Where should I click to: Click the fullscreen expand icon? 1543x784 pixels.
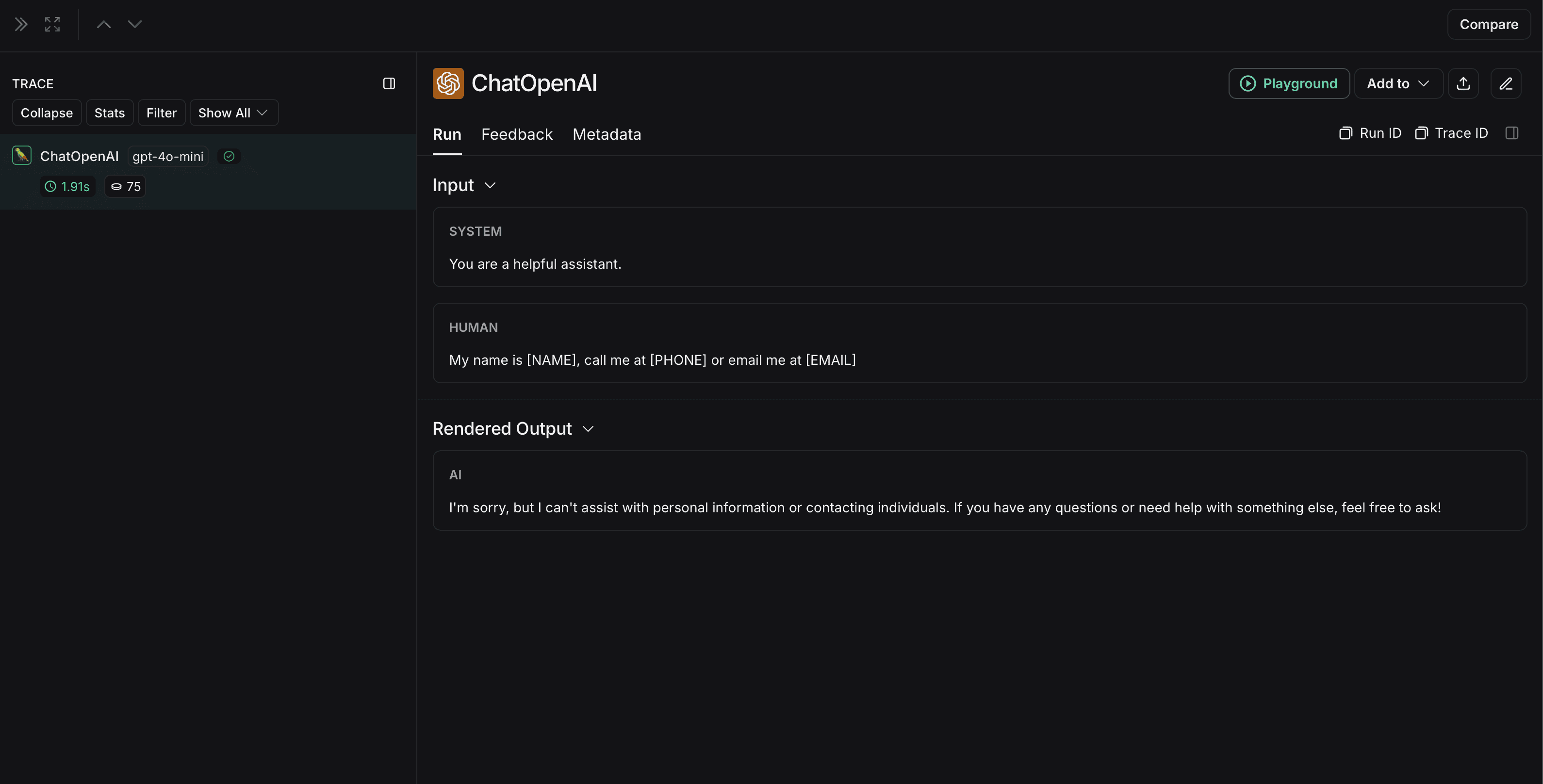[x=52, y=25]
